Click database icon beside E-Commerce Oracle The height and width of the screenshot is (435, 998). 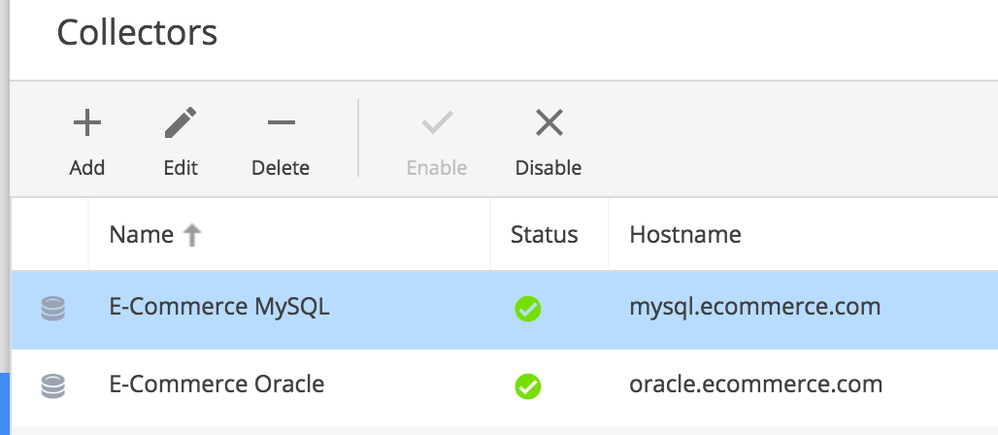point(53,386)
